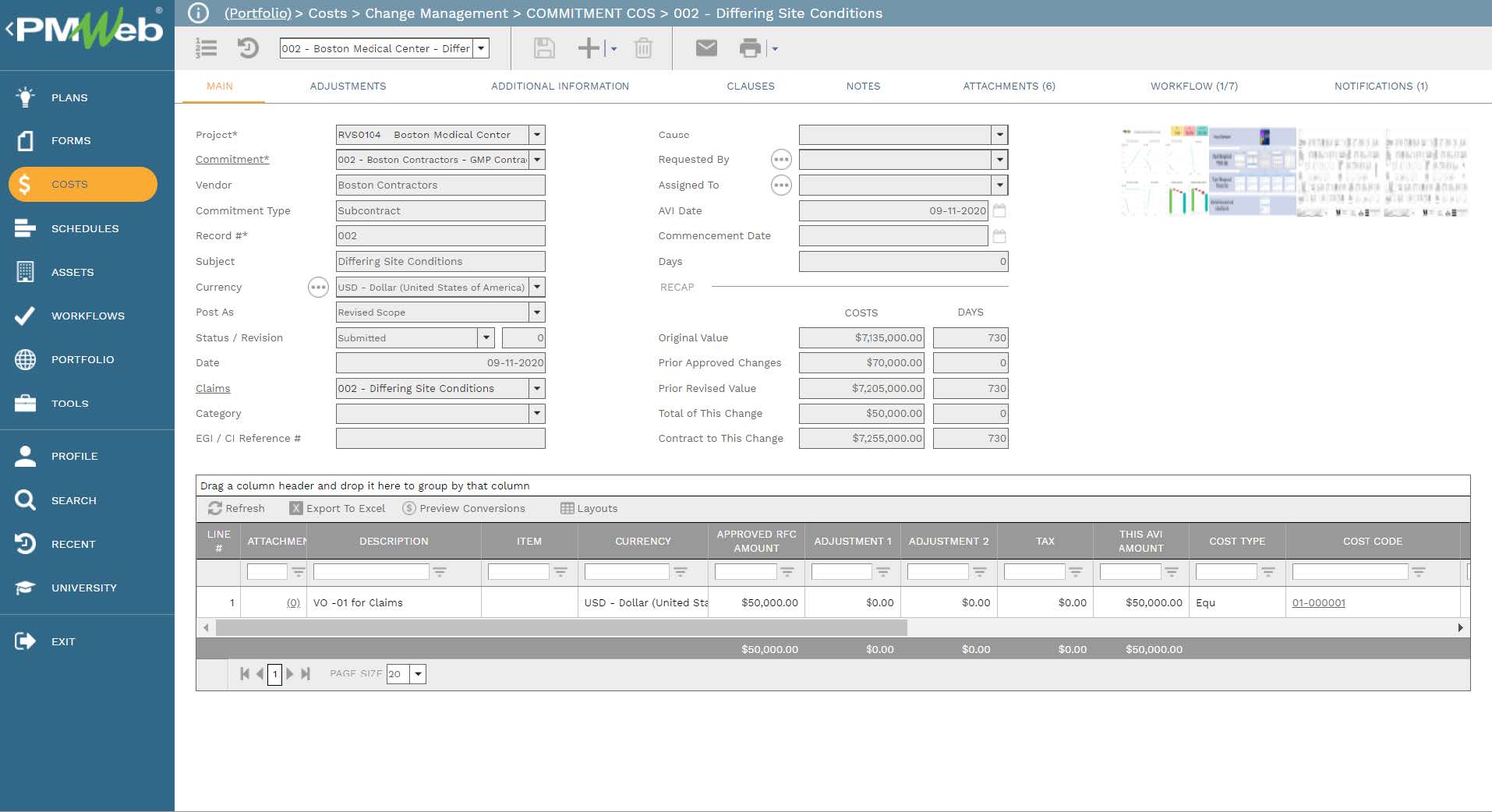The image size is (1492, 812).
Task: Go to the first grid page
Action: (245, 674)
